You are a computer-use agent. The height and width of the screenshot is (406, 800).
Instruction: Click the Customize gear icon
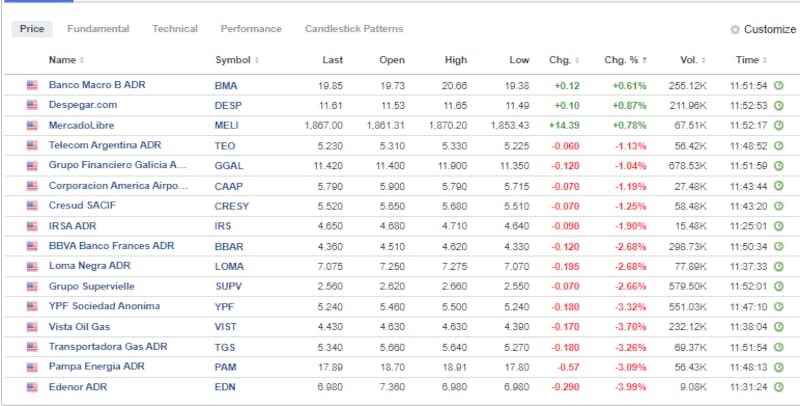click(735, 30)
